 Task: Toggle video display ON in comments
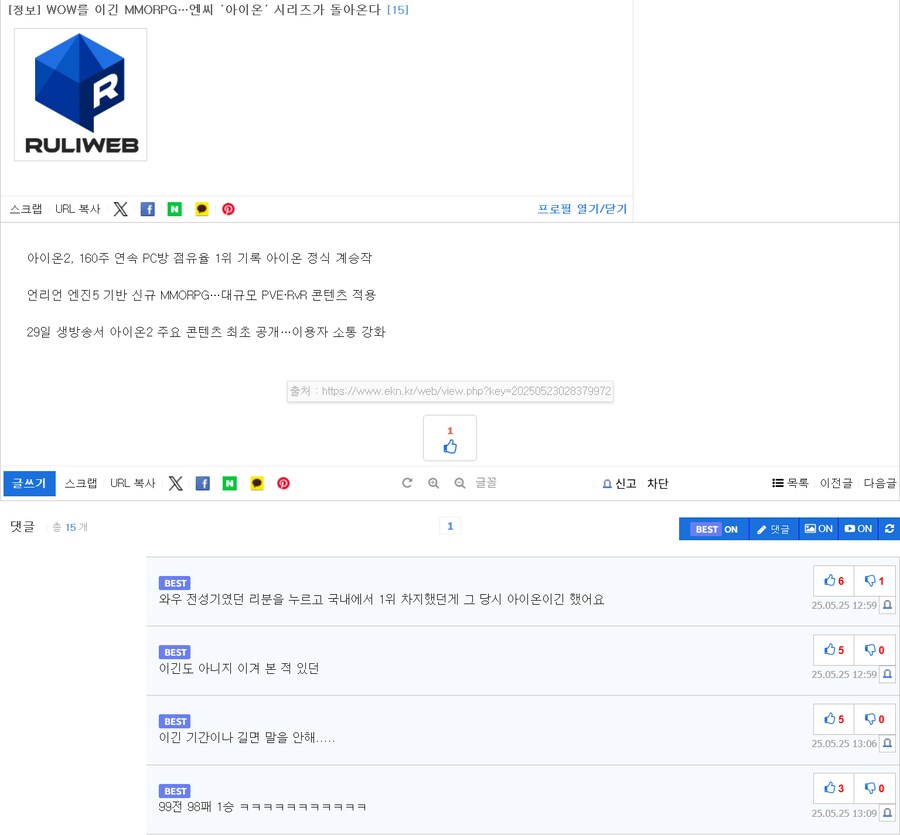click(x=859, y=529)
